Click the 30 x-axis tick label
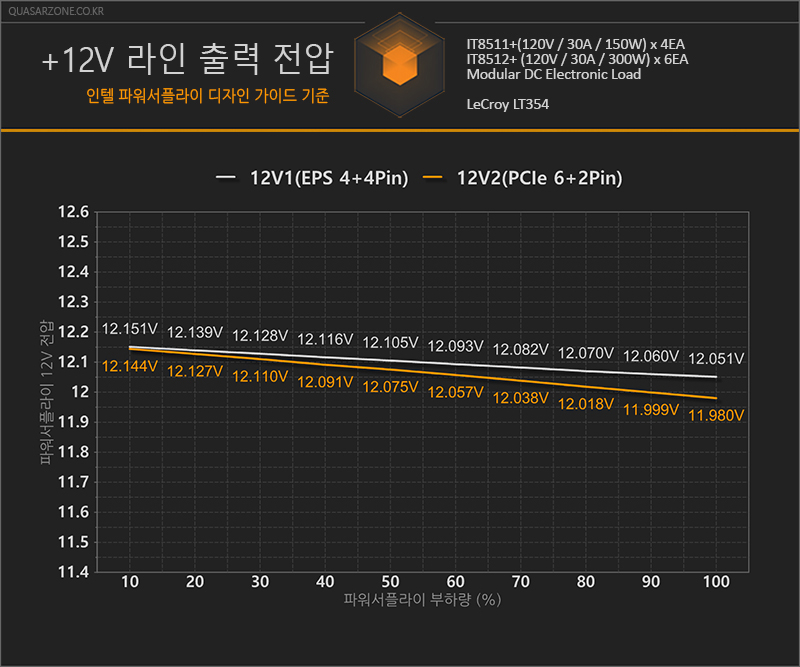Screen dimensions: 800x667 click(x=260, y=582)
